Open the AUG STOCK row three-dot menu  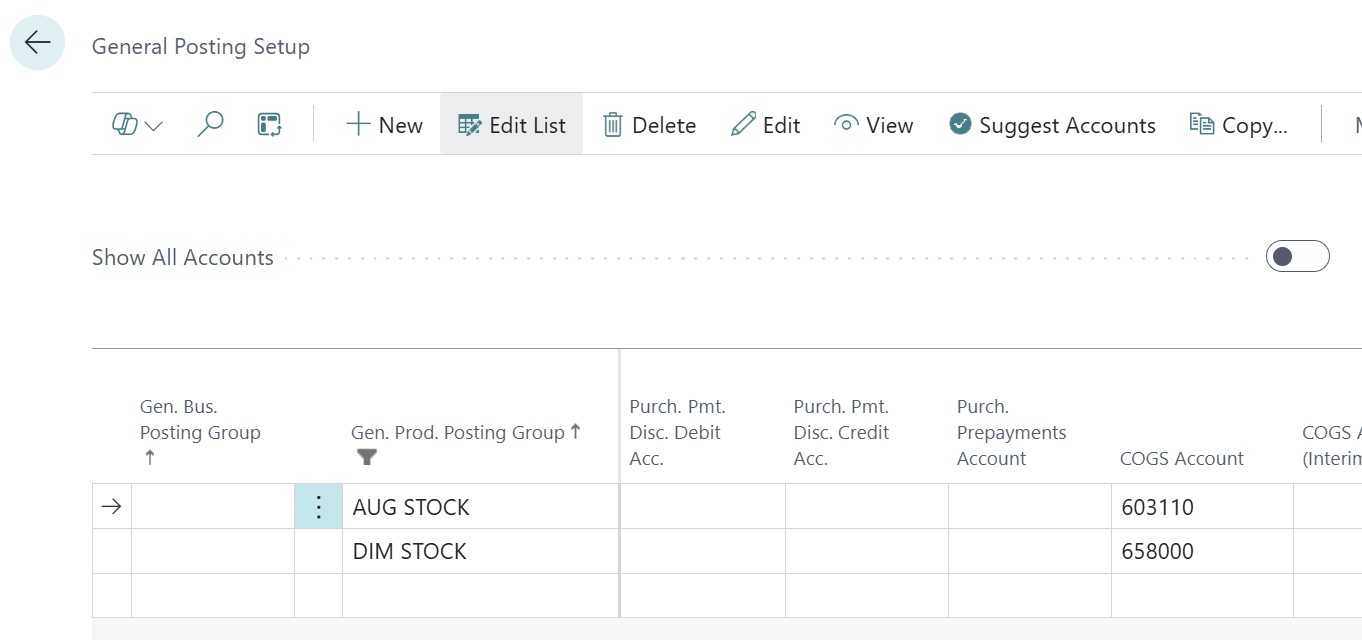click(318, 507)
